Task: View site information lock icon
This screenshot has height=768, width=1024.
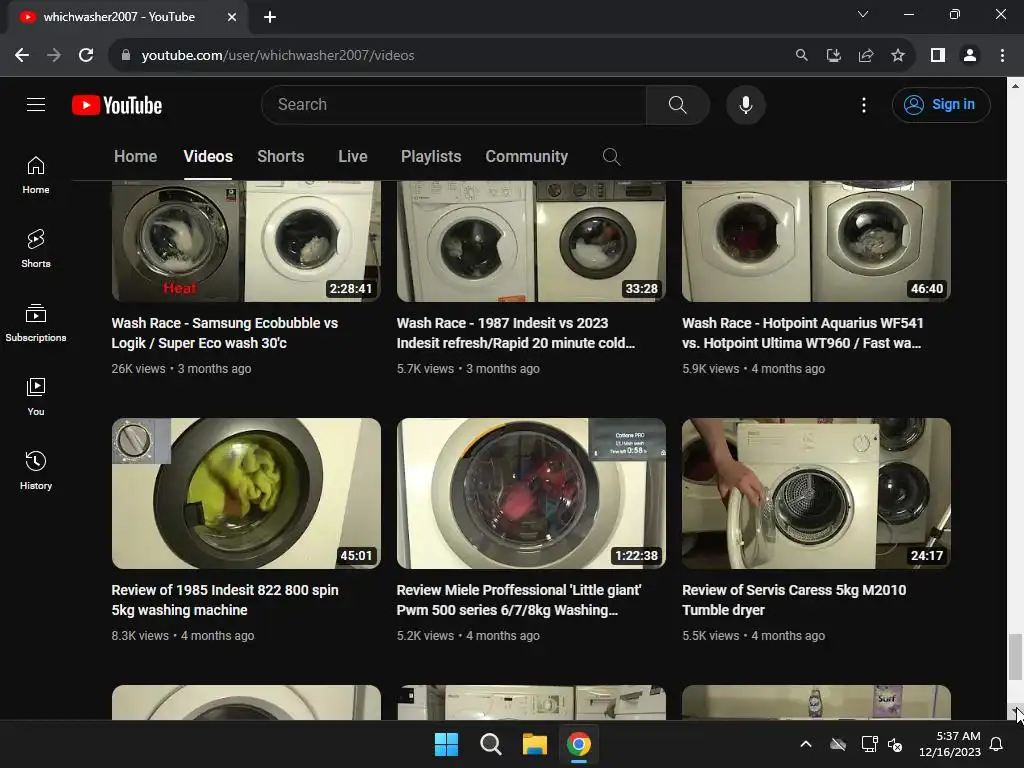Action: click(126, 56)
